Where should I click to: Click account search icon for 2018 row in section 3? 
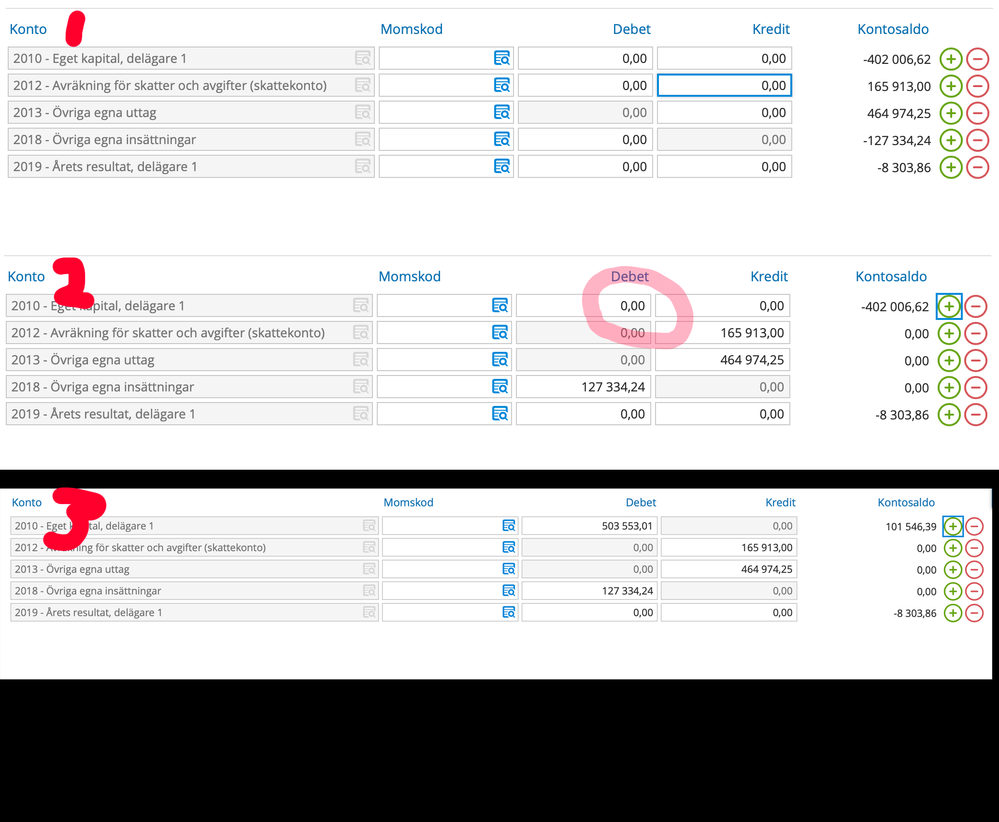click(x=369, y=591)
